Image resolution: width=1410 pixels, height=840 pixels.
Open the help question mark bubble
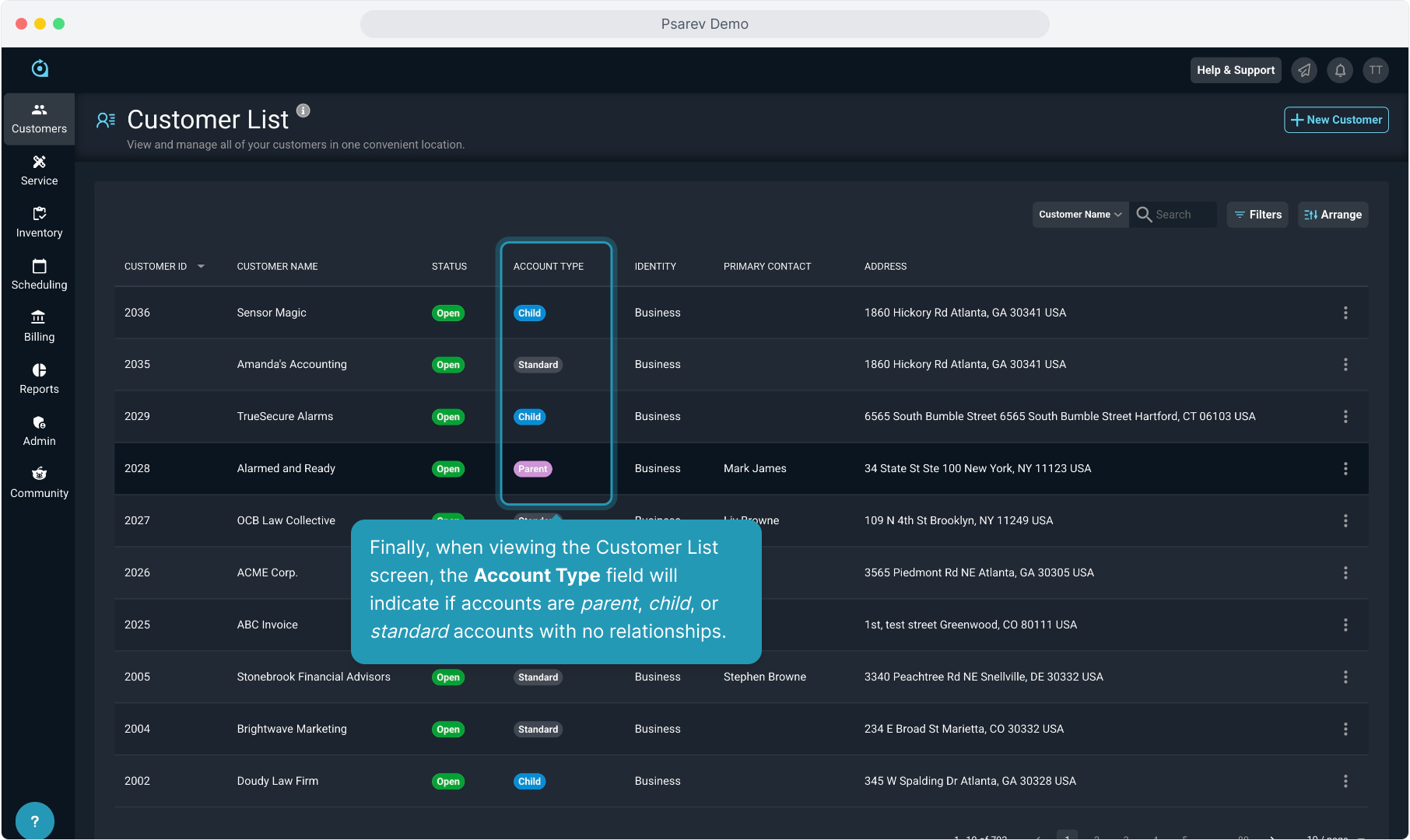[34, 821]
